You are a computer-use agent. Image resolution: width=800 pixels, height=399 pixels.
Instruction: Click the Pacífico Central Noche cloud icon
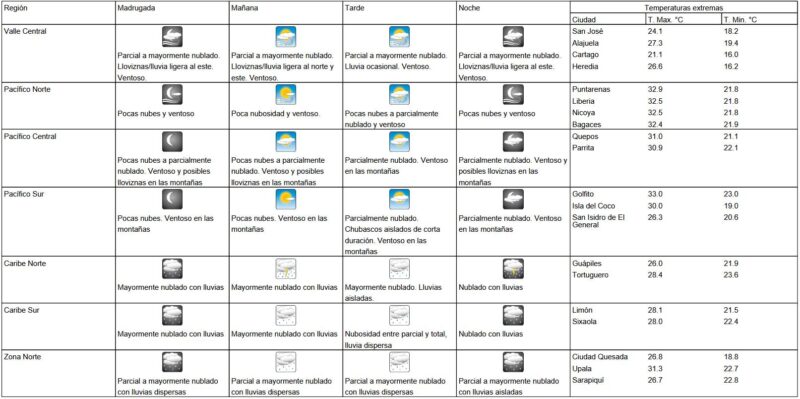513,141
